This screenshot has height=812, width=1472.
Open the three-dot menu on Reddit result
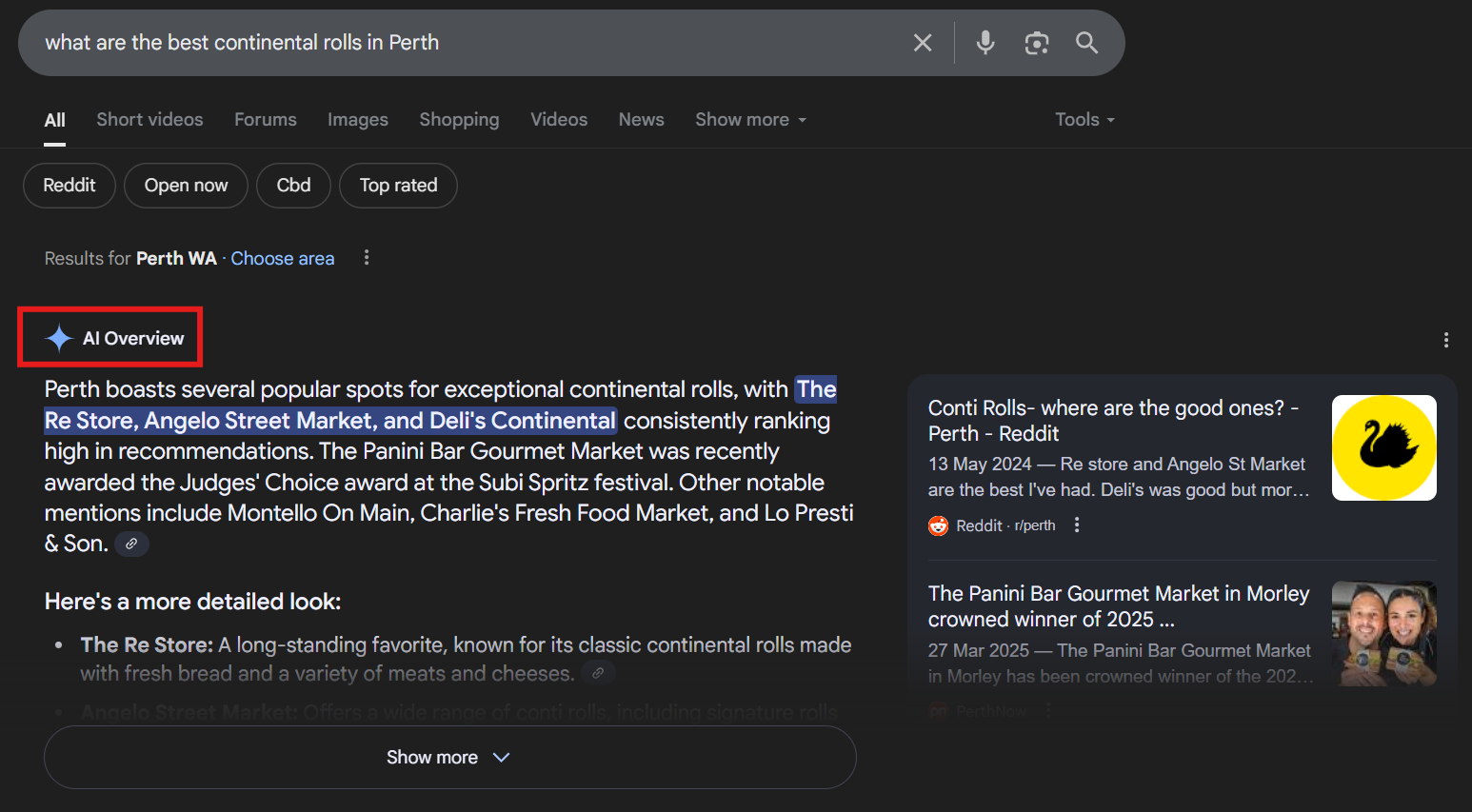pos(1077,525)
